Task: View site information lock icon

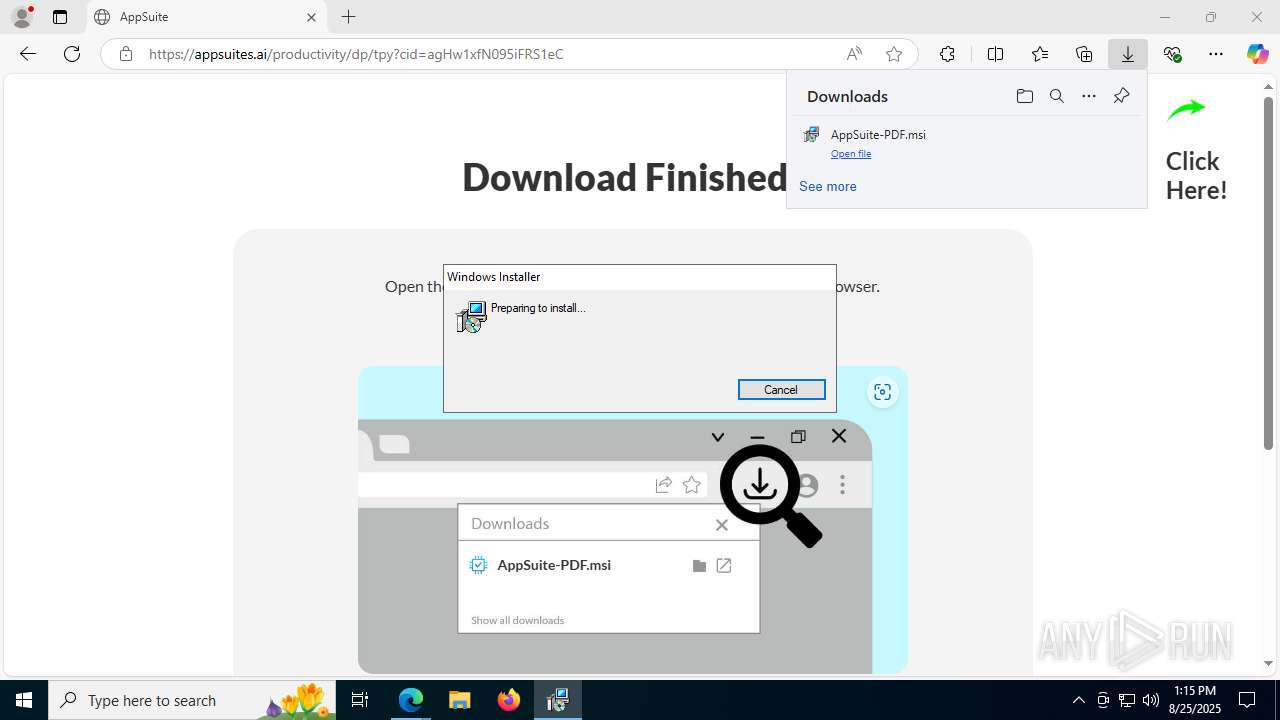Action: click(x=126, y=54)
